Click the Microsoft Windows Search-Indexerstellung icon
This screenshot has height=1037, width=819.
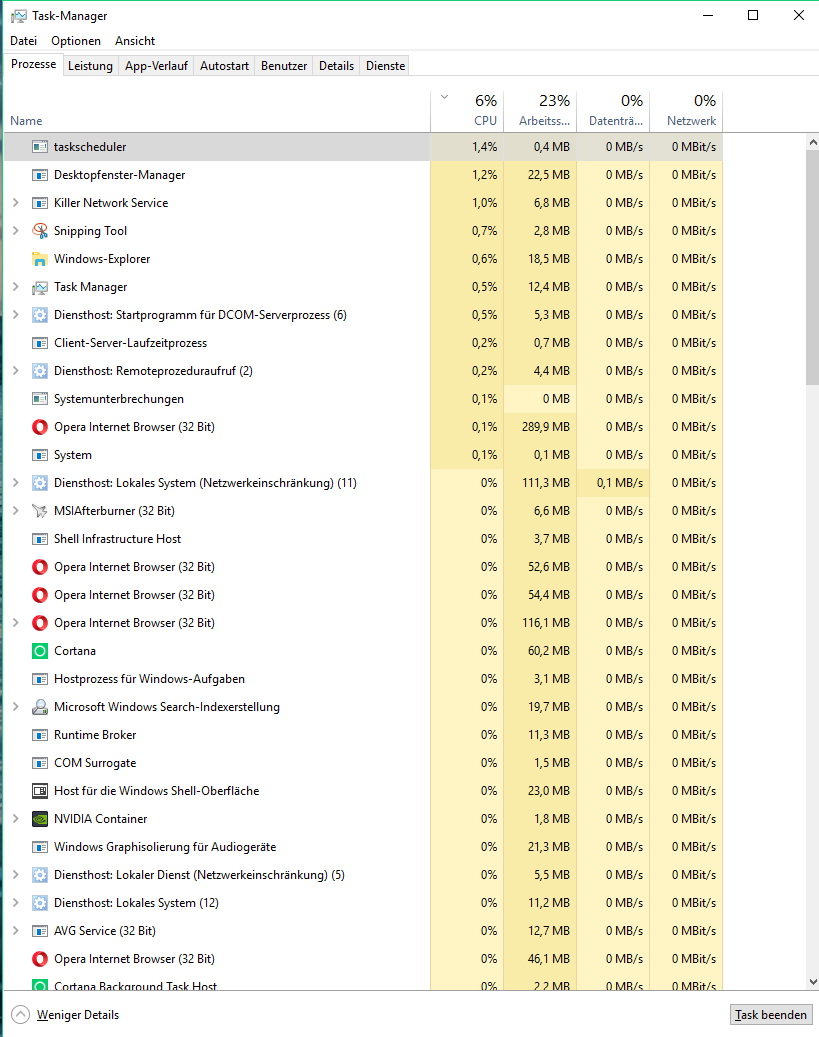pyautogui.click(x=40, y=707)
